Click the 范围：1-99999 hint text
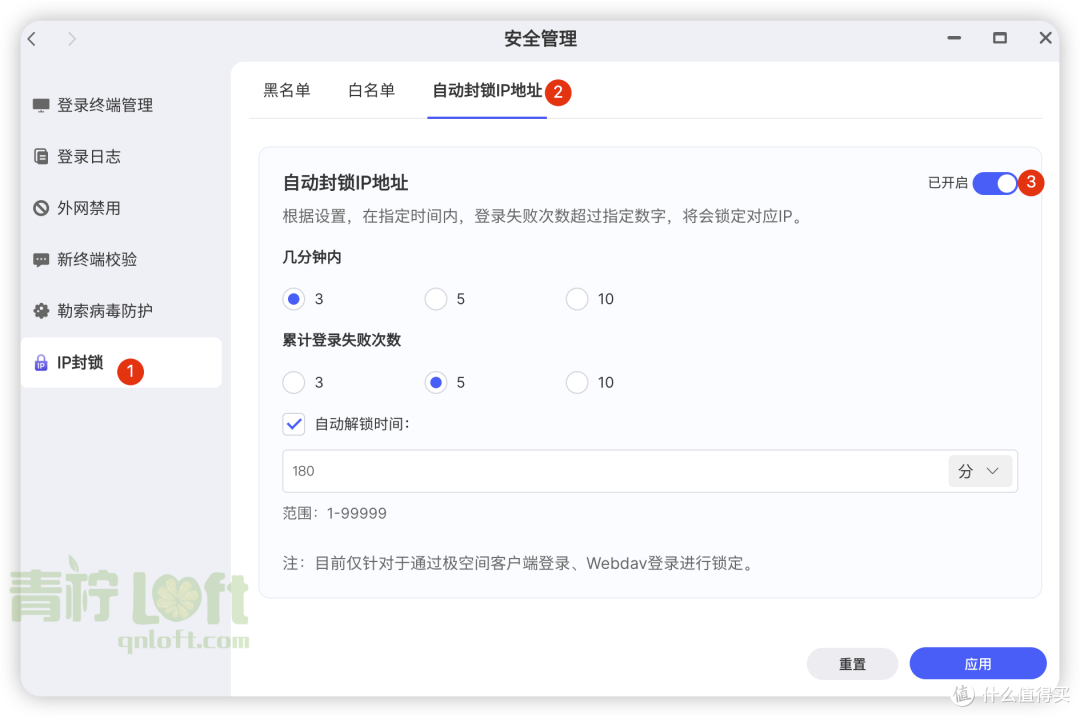Image resolution: width=1080 pixels, height=717 pixels. point(335,513)
